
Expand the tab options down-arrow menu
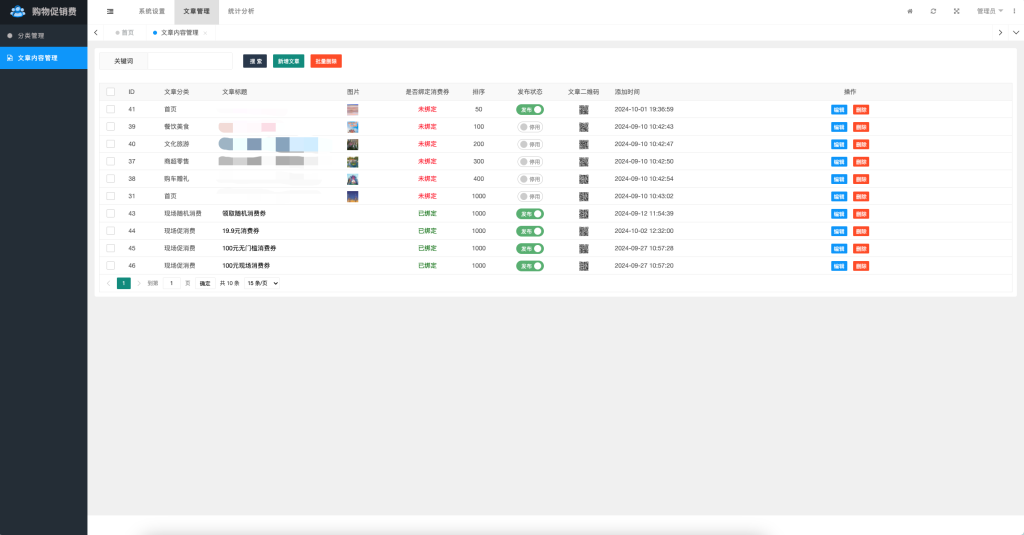[x=1015, y=33]
